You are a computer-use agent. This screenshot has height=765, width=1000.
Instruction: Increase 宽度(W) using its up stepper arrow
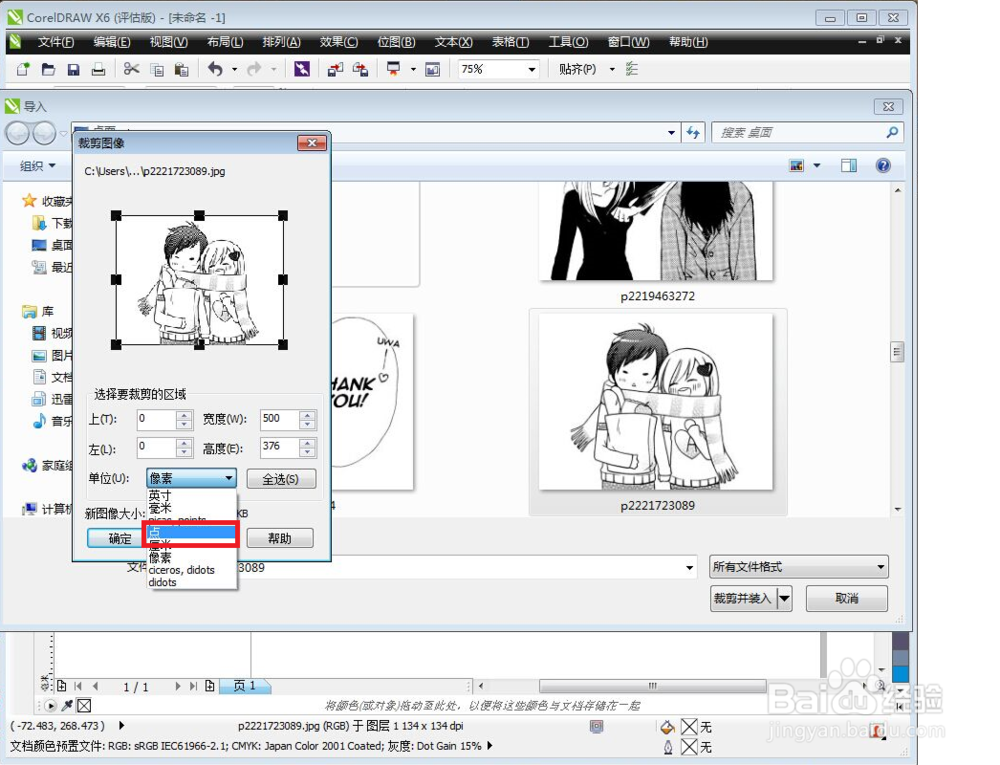tap(309, 415)
